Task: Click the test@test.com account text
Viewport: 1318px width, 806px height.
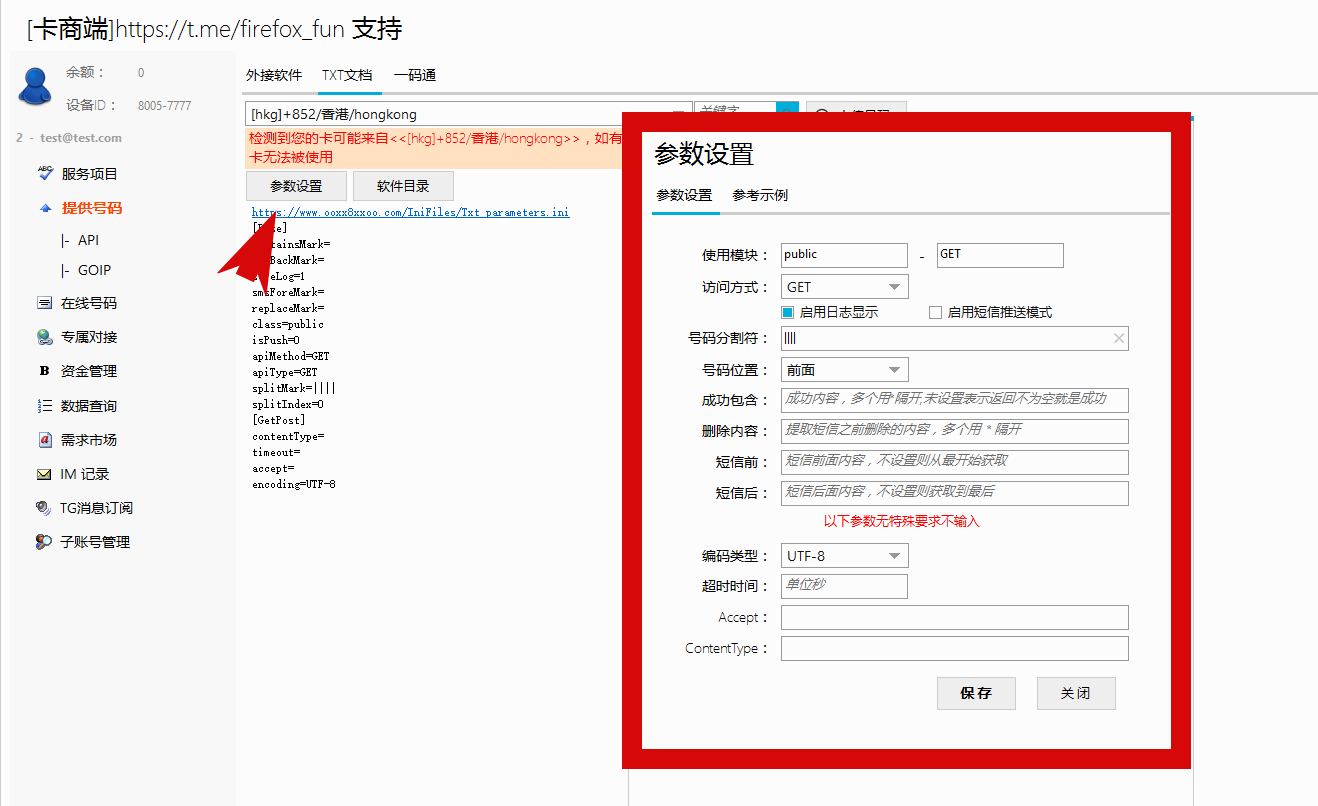Action: tap(81, 138)
